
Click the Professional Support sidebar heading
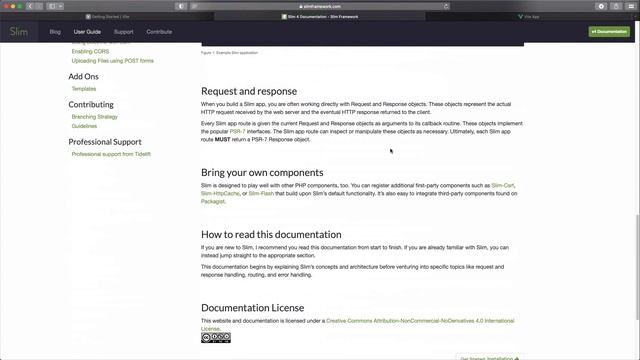[x=105, y=142]
